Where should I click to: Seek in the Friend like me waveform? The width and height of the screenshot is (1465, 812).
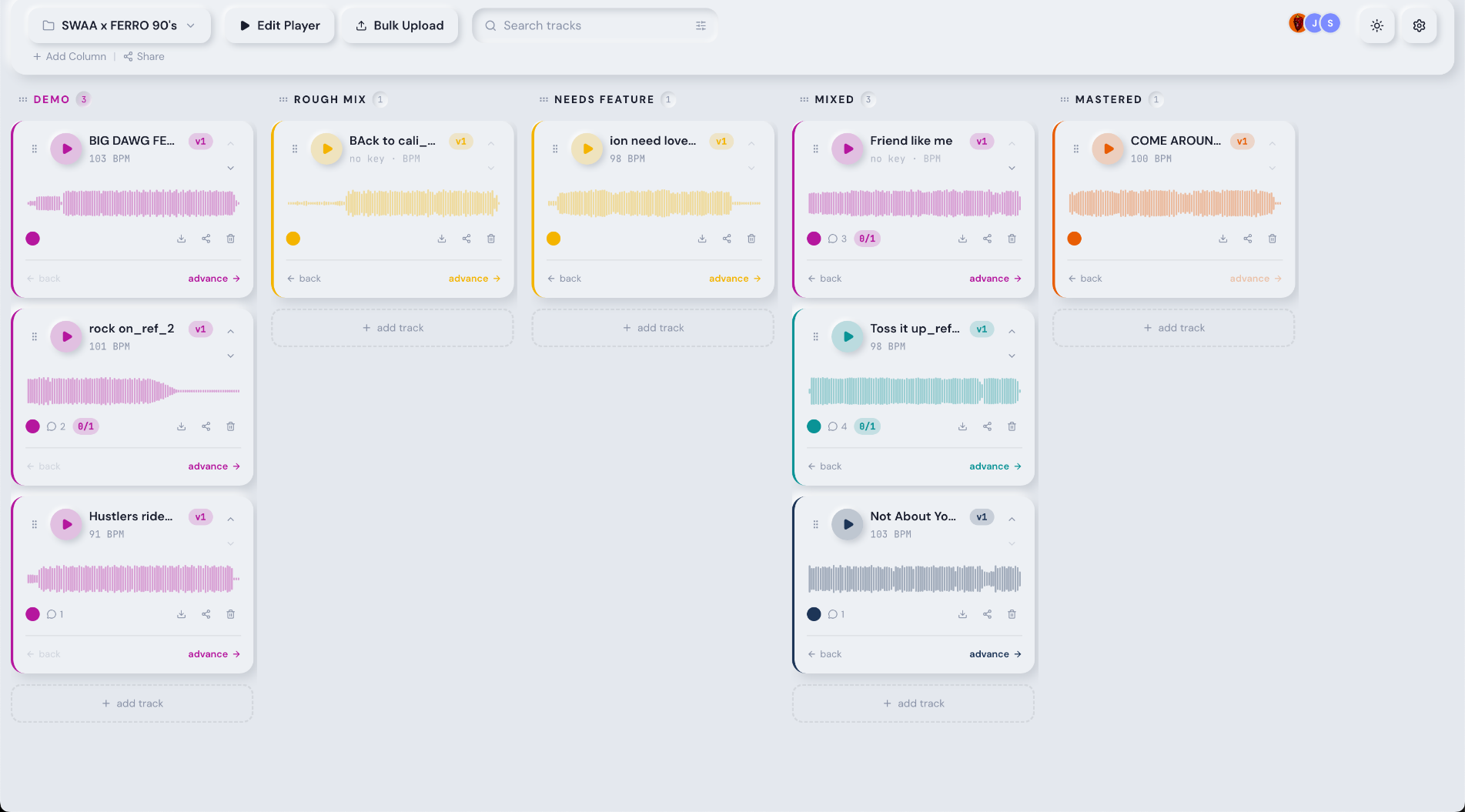[915, 203]
